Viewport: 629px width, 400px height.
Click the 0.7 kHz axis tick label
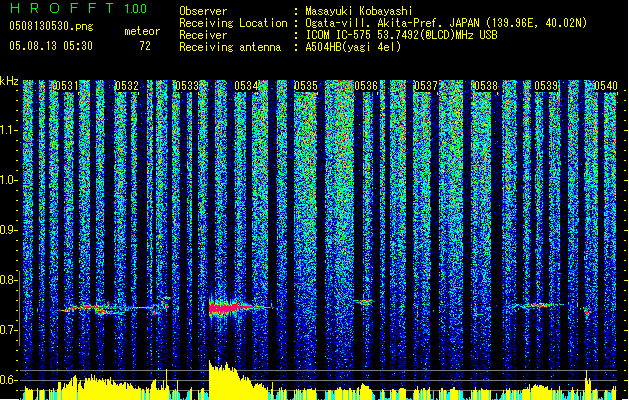point(8,330)
